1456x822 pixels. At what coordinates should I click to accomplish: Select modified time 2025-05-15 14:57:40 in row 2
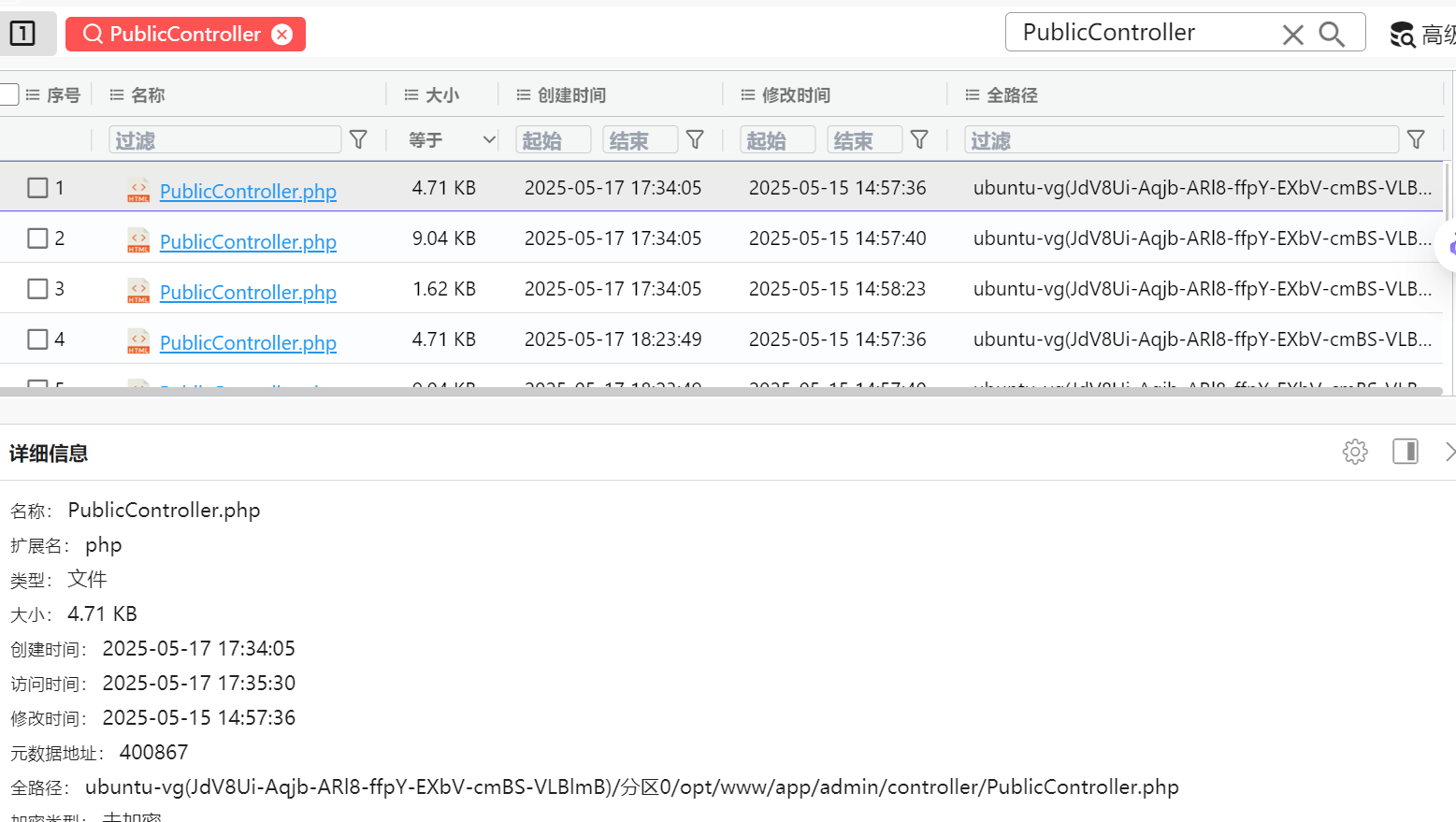[838, 238]
